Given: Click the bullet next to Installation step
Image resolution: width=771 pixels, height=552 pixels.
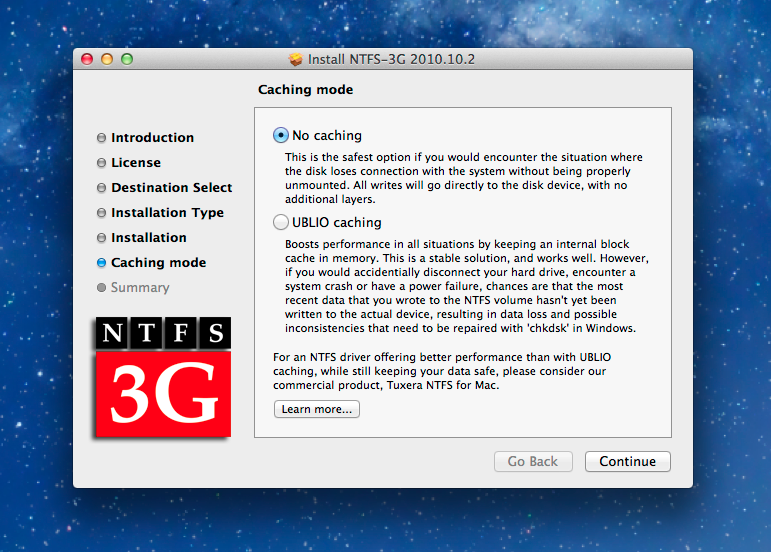Looking at the screenshot, I should [101, 238].
